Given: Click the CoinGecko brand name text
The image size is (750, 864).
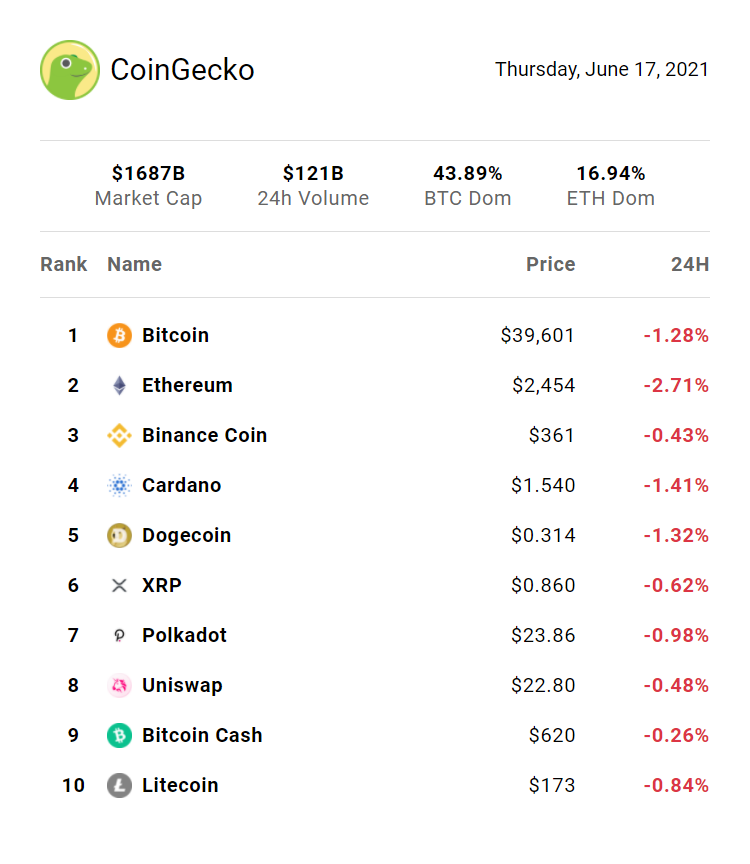Looking at the screenshot, I should tap(182, 70).
